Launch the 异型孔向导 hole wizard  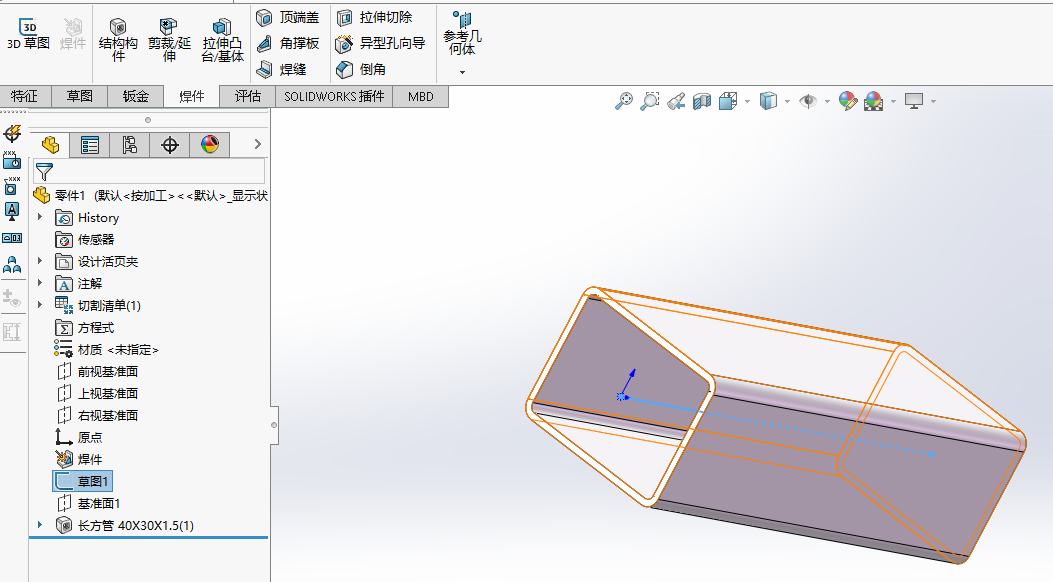pyautogui.click(x=381, y=44)
